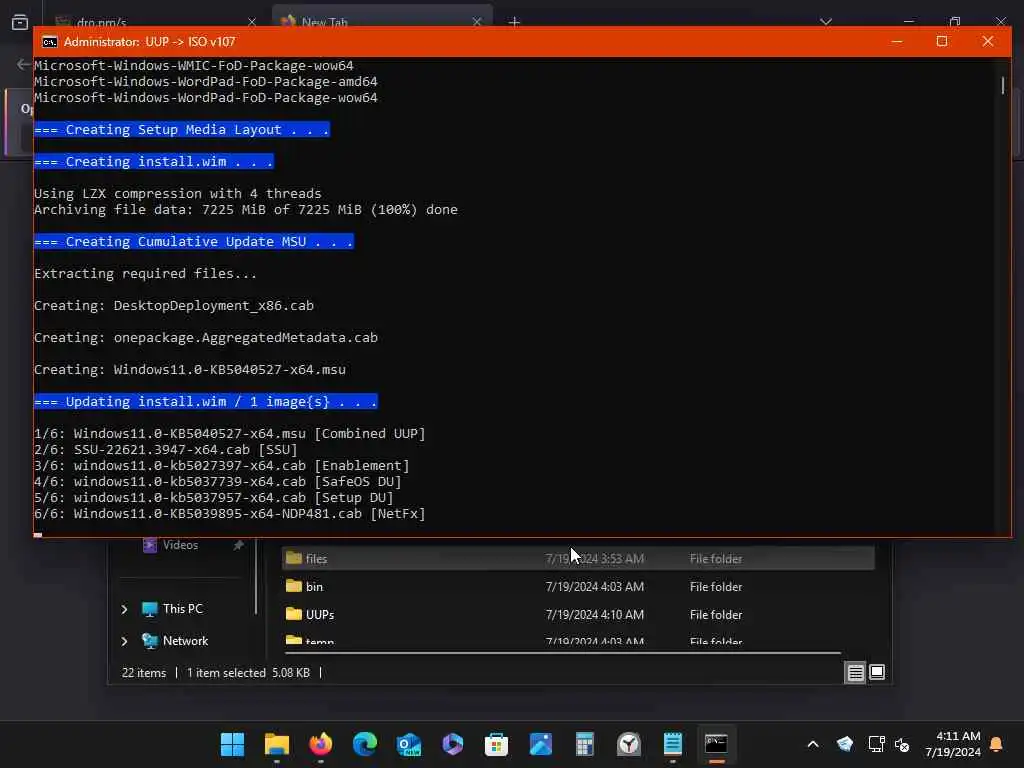The width and height of the screenshot is (1024, 768).
Task: Open the Clock app from the taskbar
Action: pos(629,744)
